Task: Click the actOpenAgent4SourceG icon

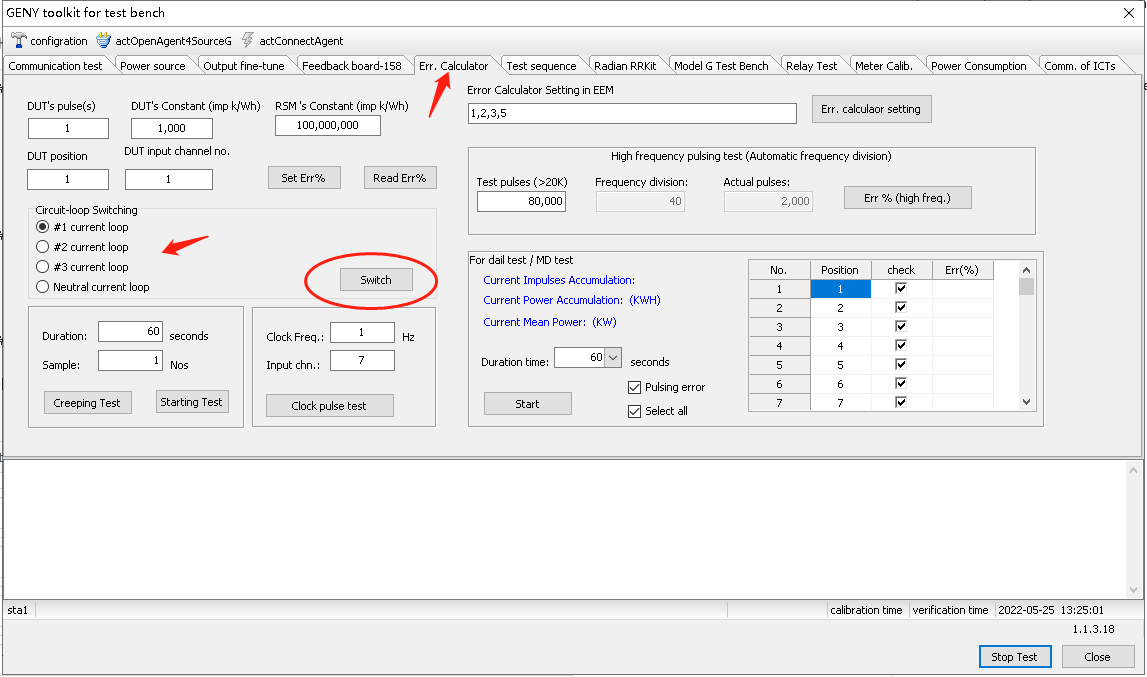Action: point(104,41)
